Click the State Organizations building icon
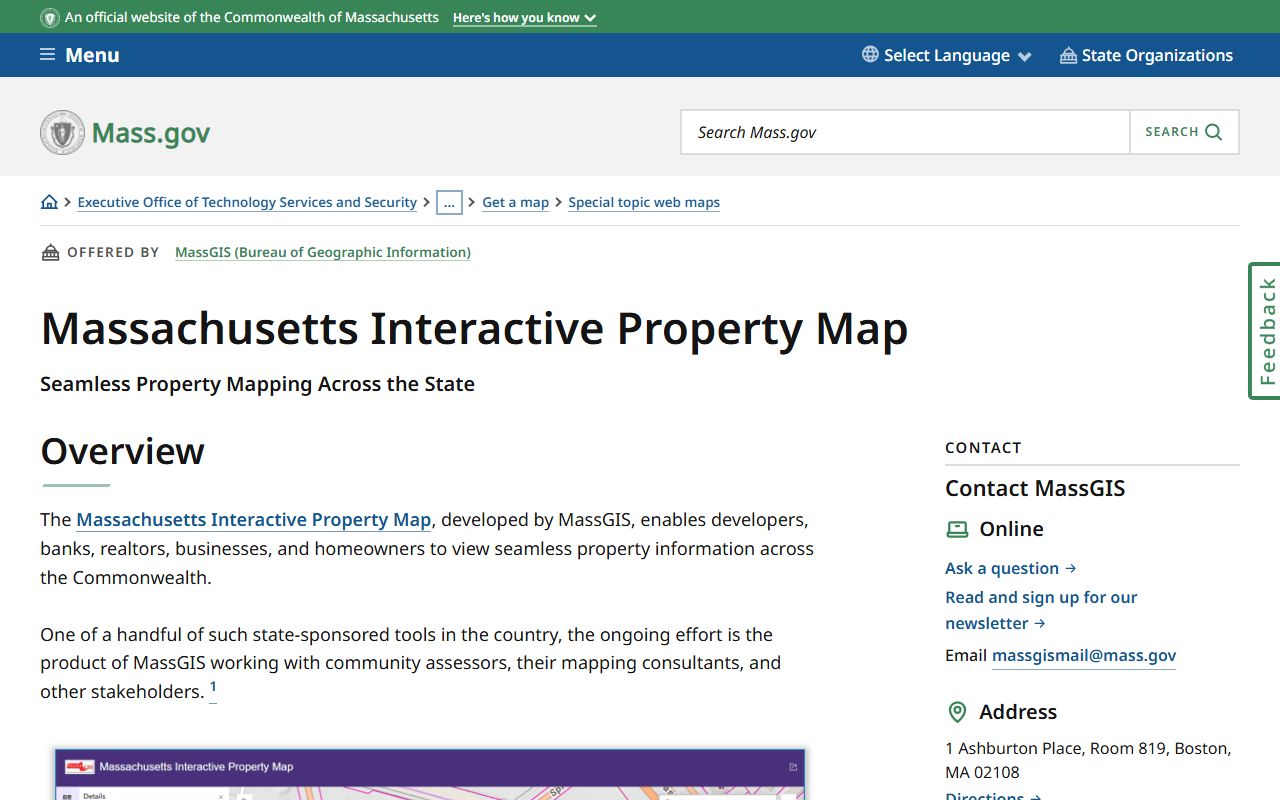Viewport: 1280px width, 800px height. click(x=1068, y=55)
